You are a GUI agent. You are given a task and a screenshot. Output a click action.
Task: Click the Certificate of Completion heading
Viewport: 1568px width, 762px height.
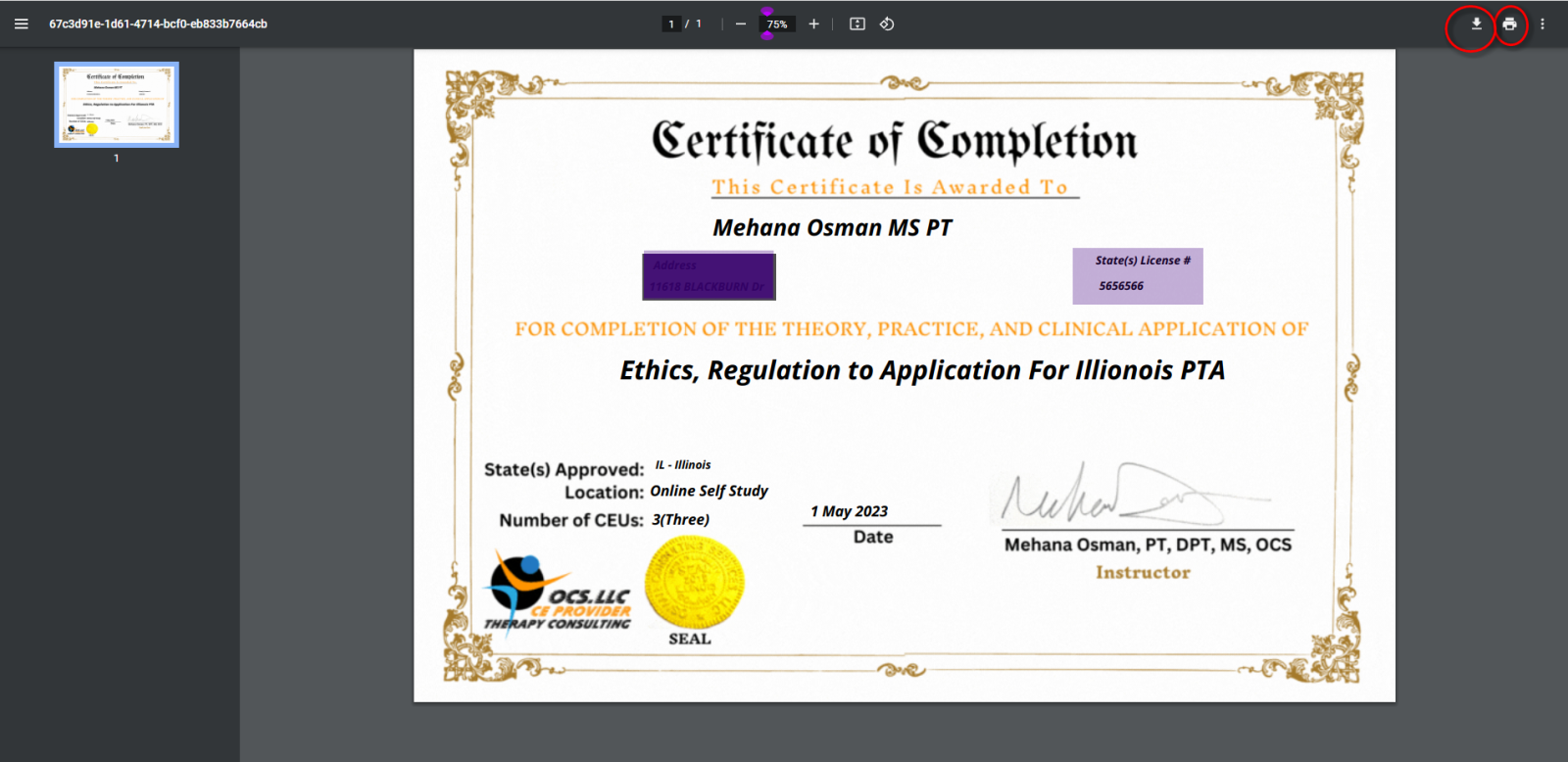894,141
